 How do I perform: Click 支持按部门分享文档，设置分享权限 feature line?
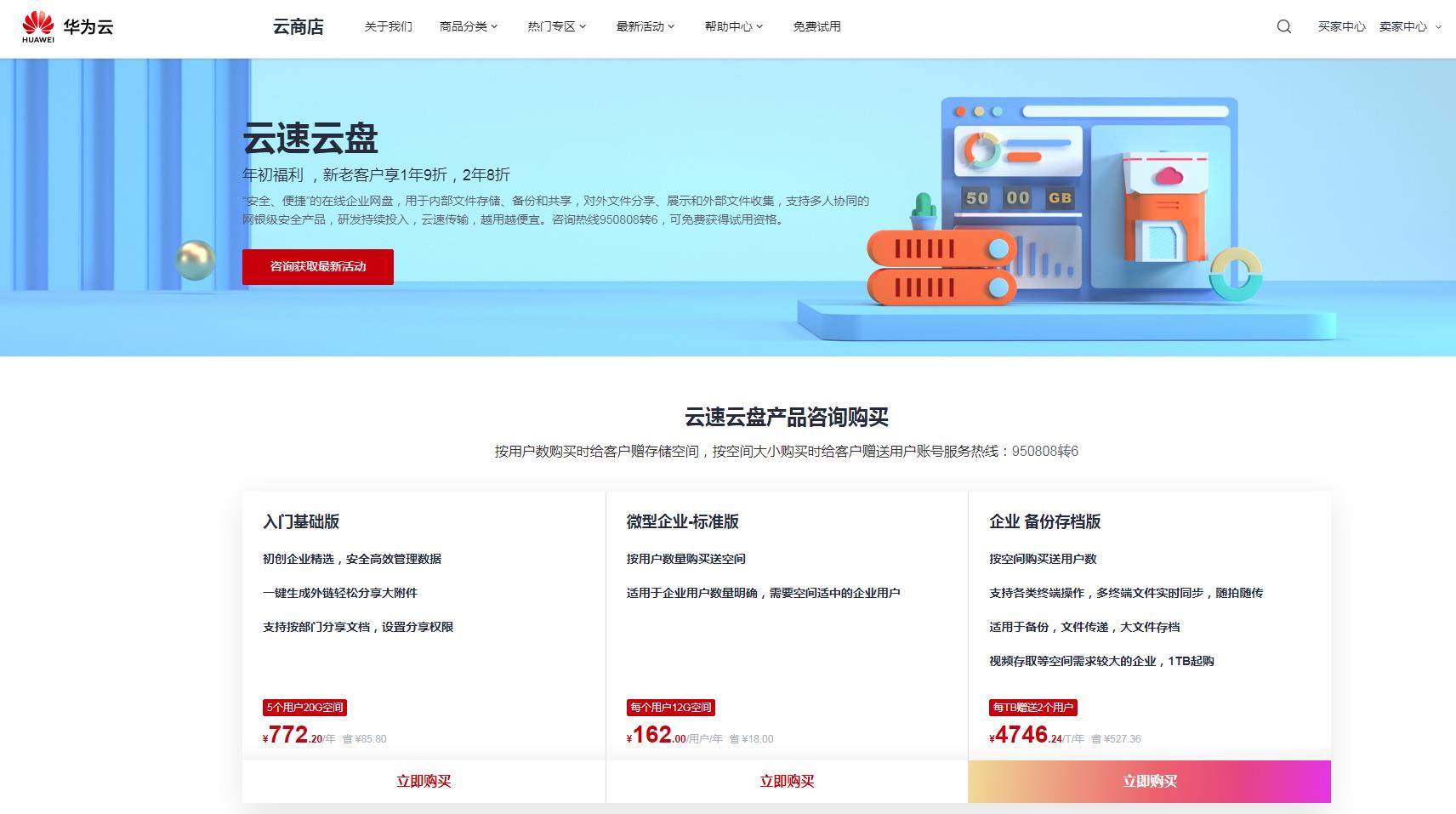tap(358, 627)
